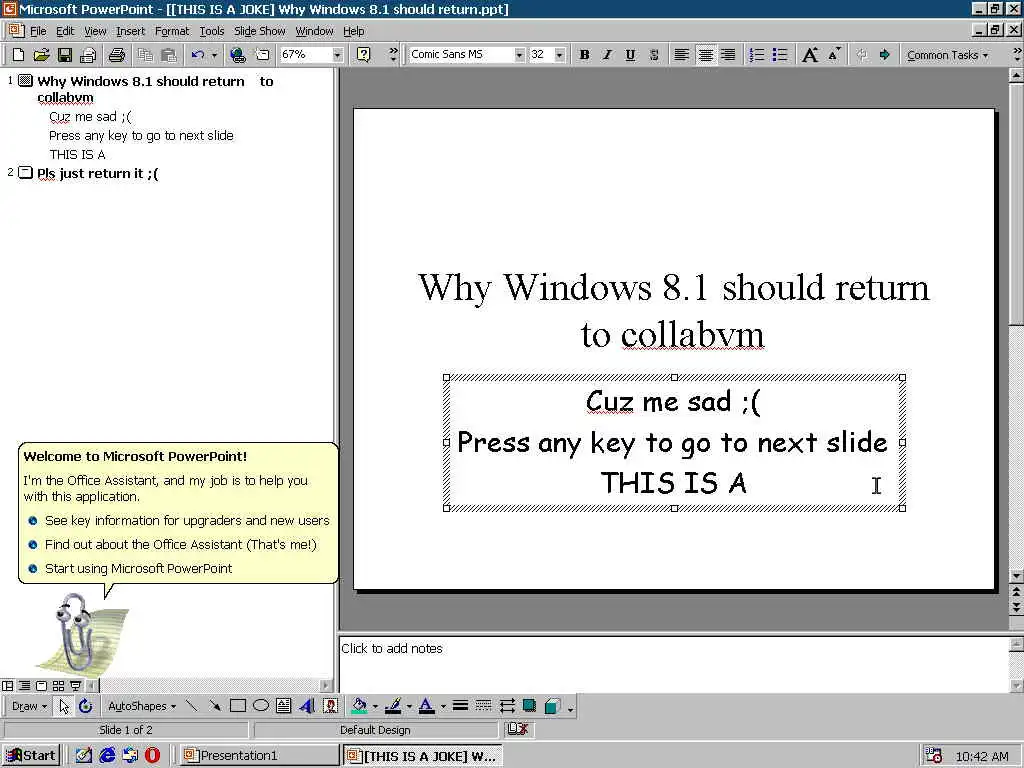Select the Oval drawing tool
This screenshot has width=1024, height=768.
pyautogui.click(x=261, y=706)
